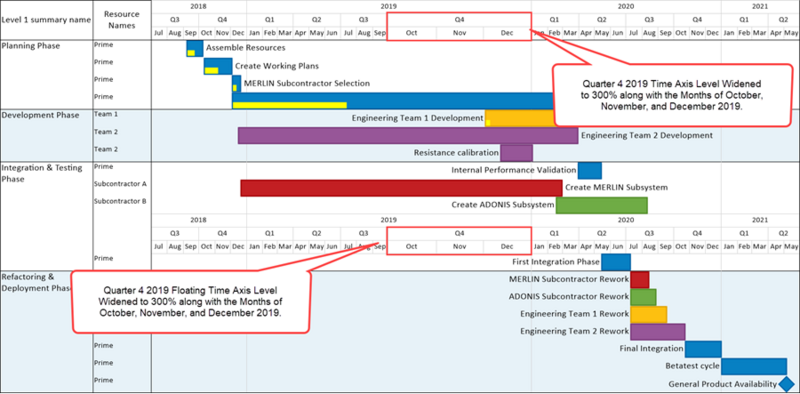800x394 pixels.
Task: Click the blue Final Integration bar
Action: coord(703,349)
